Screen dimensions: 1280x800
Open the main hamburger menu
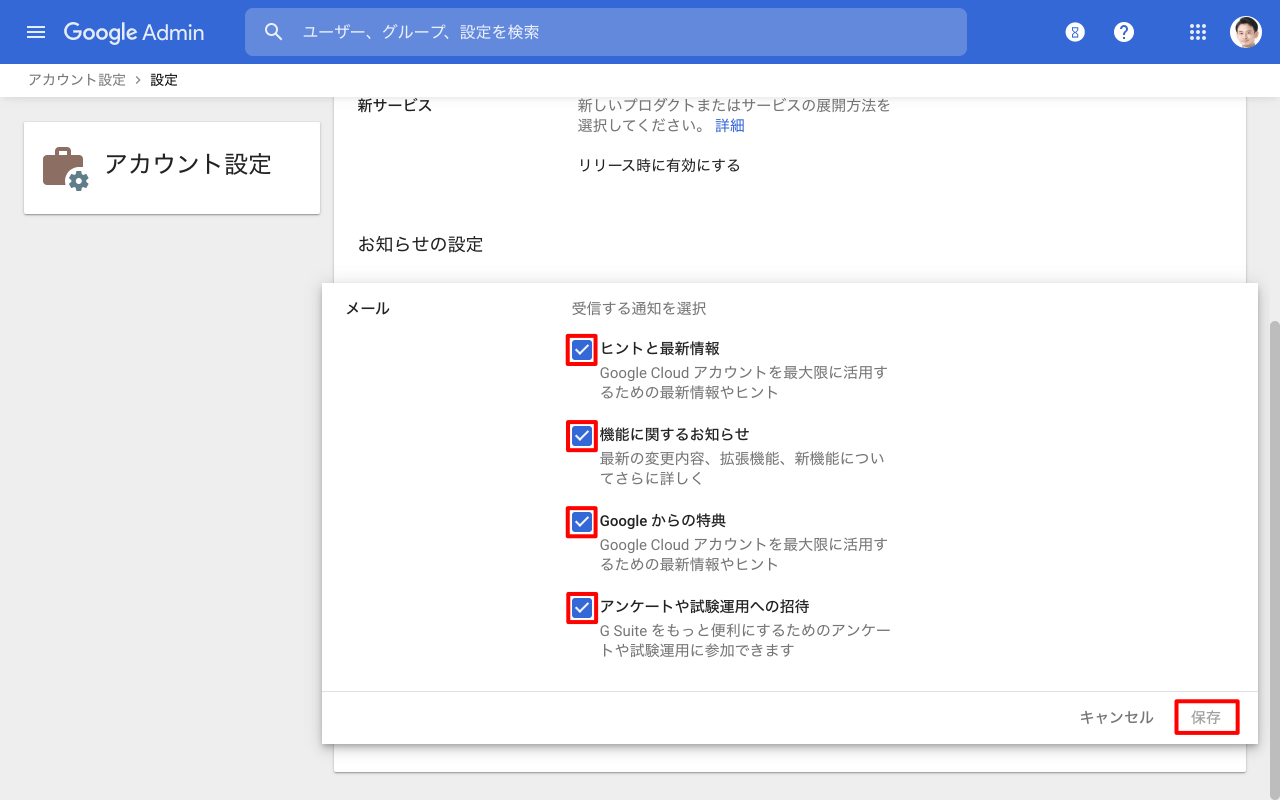pos(36,32)
